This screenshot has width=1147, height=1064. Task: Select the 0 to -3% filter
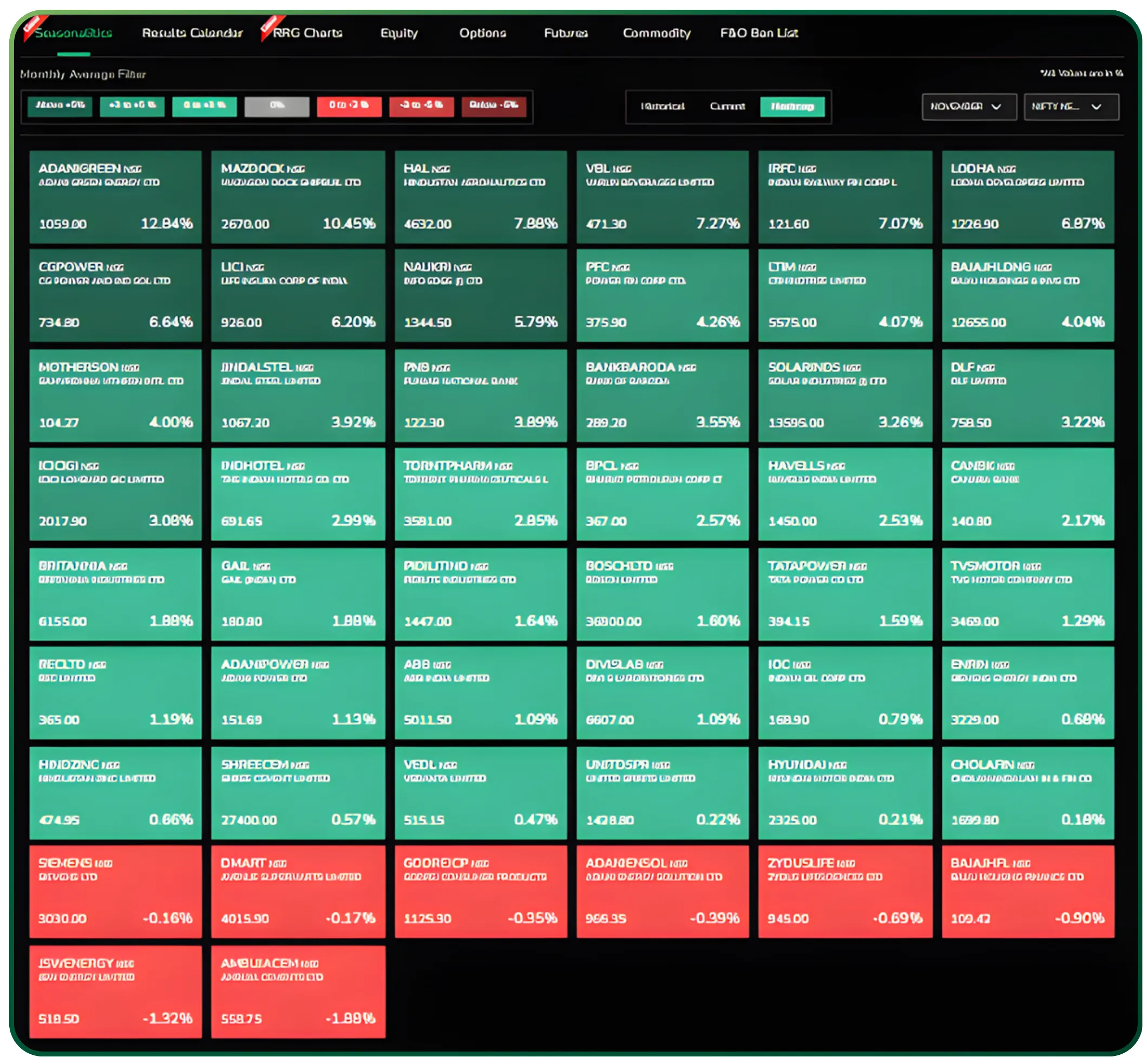click(348, 106)
